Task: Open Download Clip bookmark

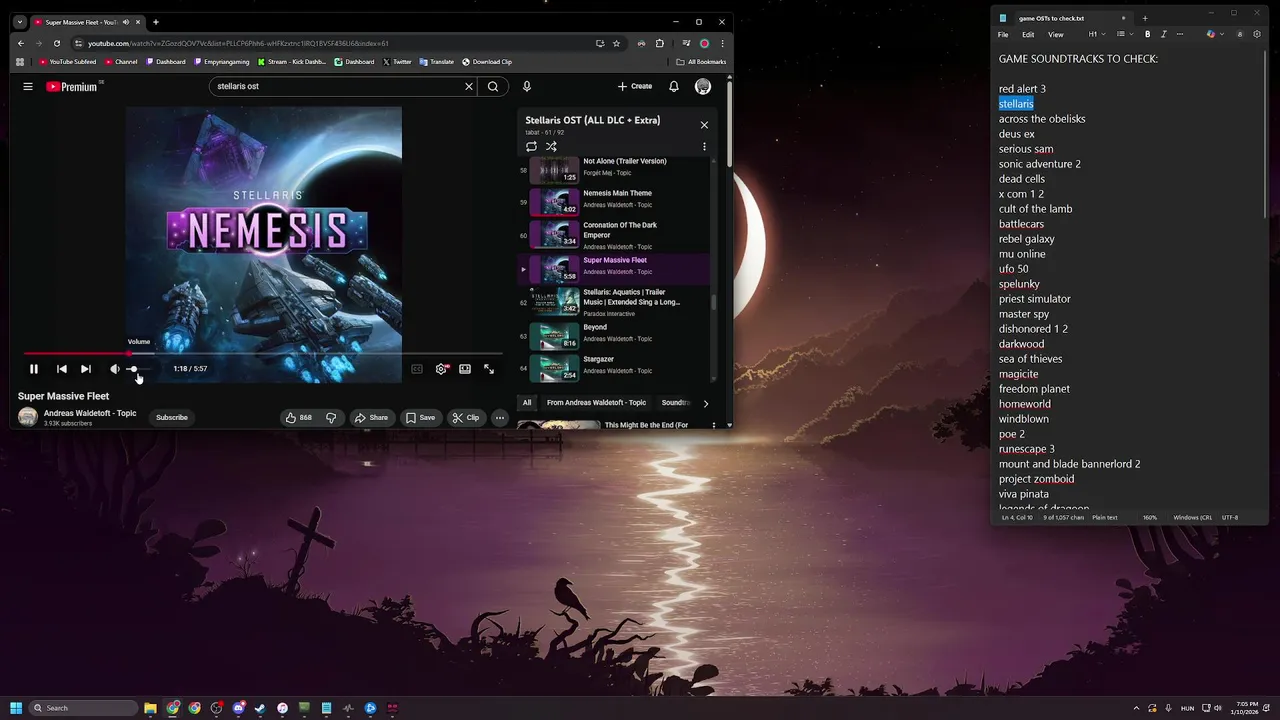Action: [x=487, y=62]
